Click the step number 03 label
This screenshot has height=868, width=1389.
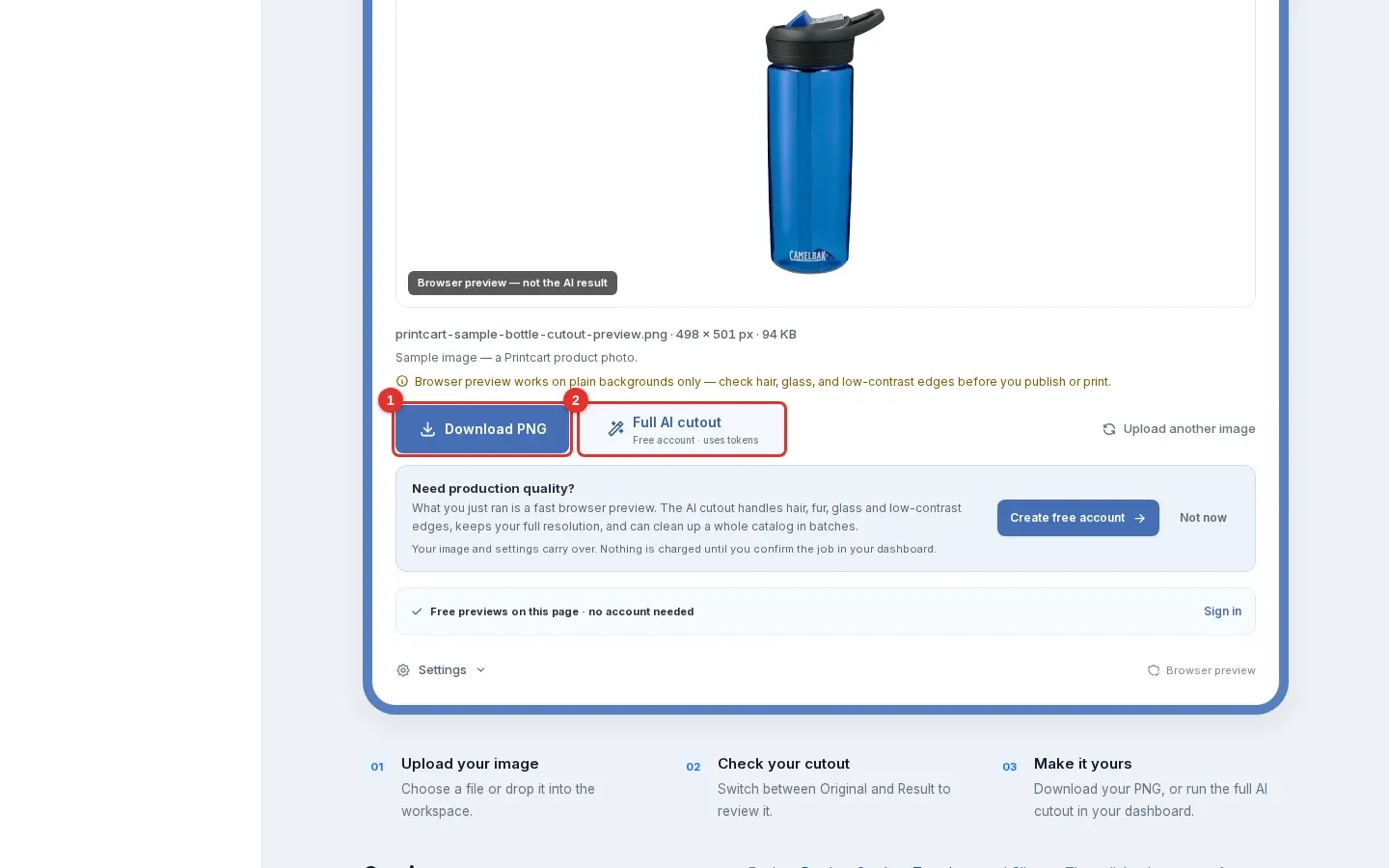1010,767
